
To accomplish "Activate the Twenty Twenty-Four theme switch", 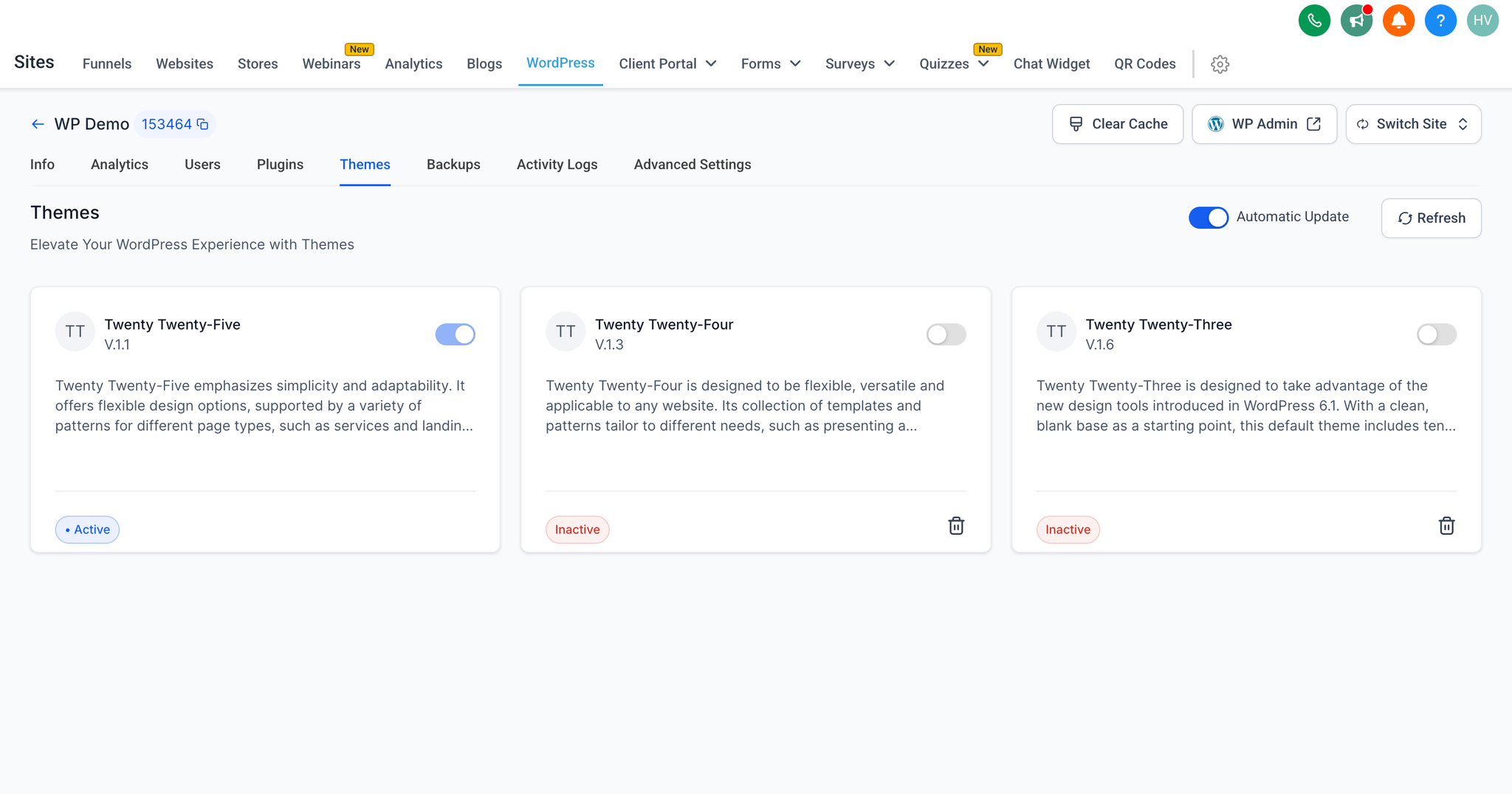I will click(x=946, y=334).
